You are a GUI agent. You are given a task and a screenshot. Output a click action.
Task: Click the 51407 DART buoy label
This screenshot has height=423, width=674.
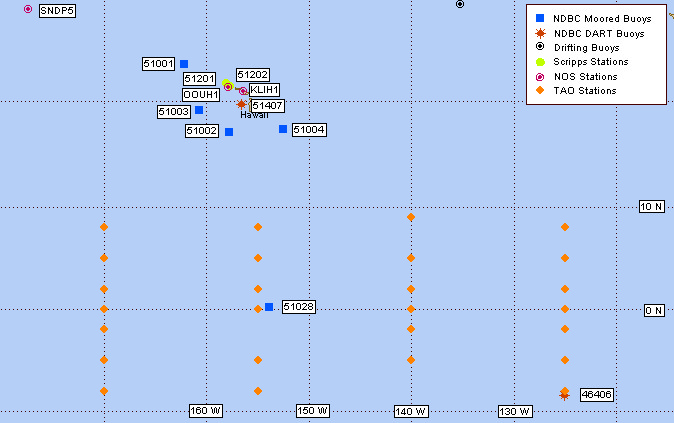pyautogui.click(x=267, y=106)
